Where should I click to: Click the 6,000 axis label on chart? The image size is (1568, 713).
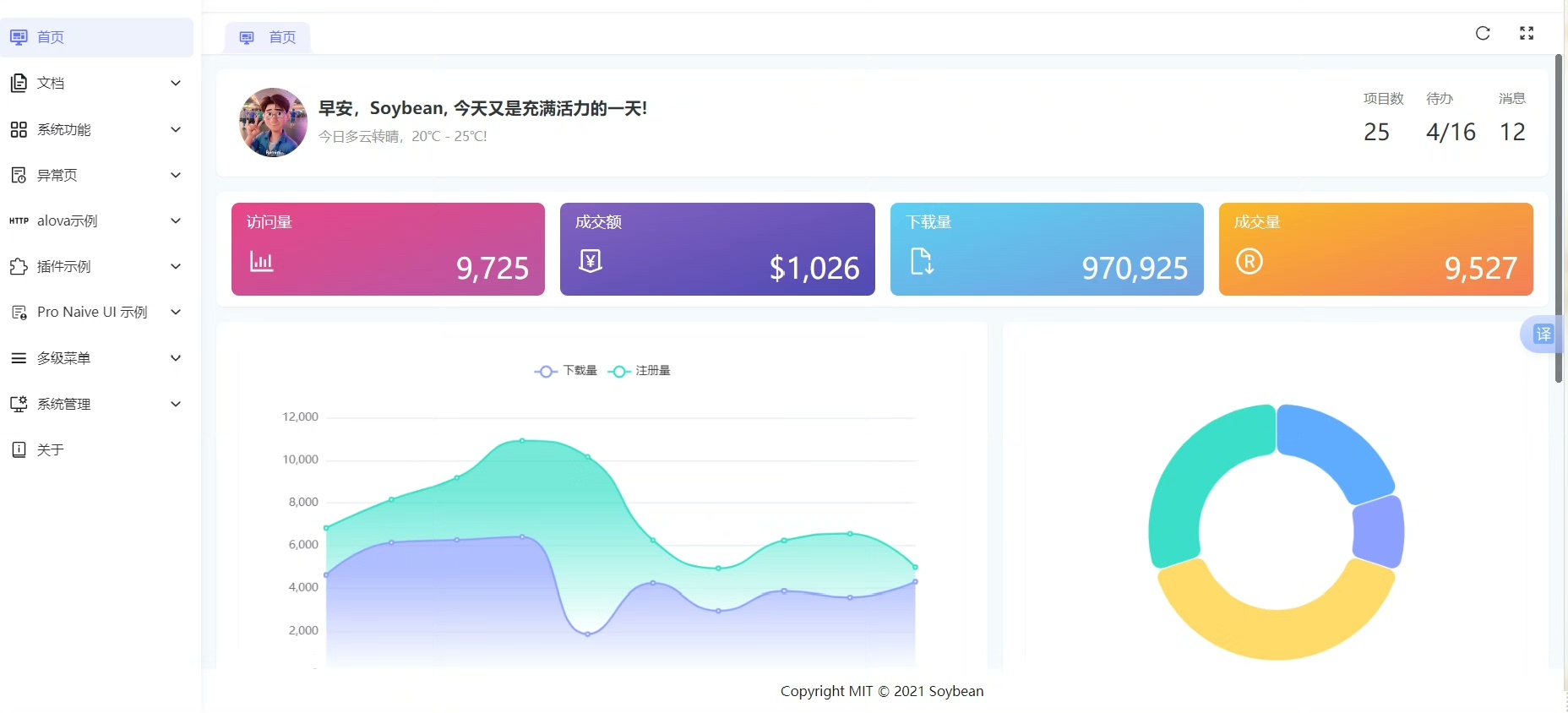[x=303, y=545]
